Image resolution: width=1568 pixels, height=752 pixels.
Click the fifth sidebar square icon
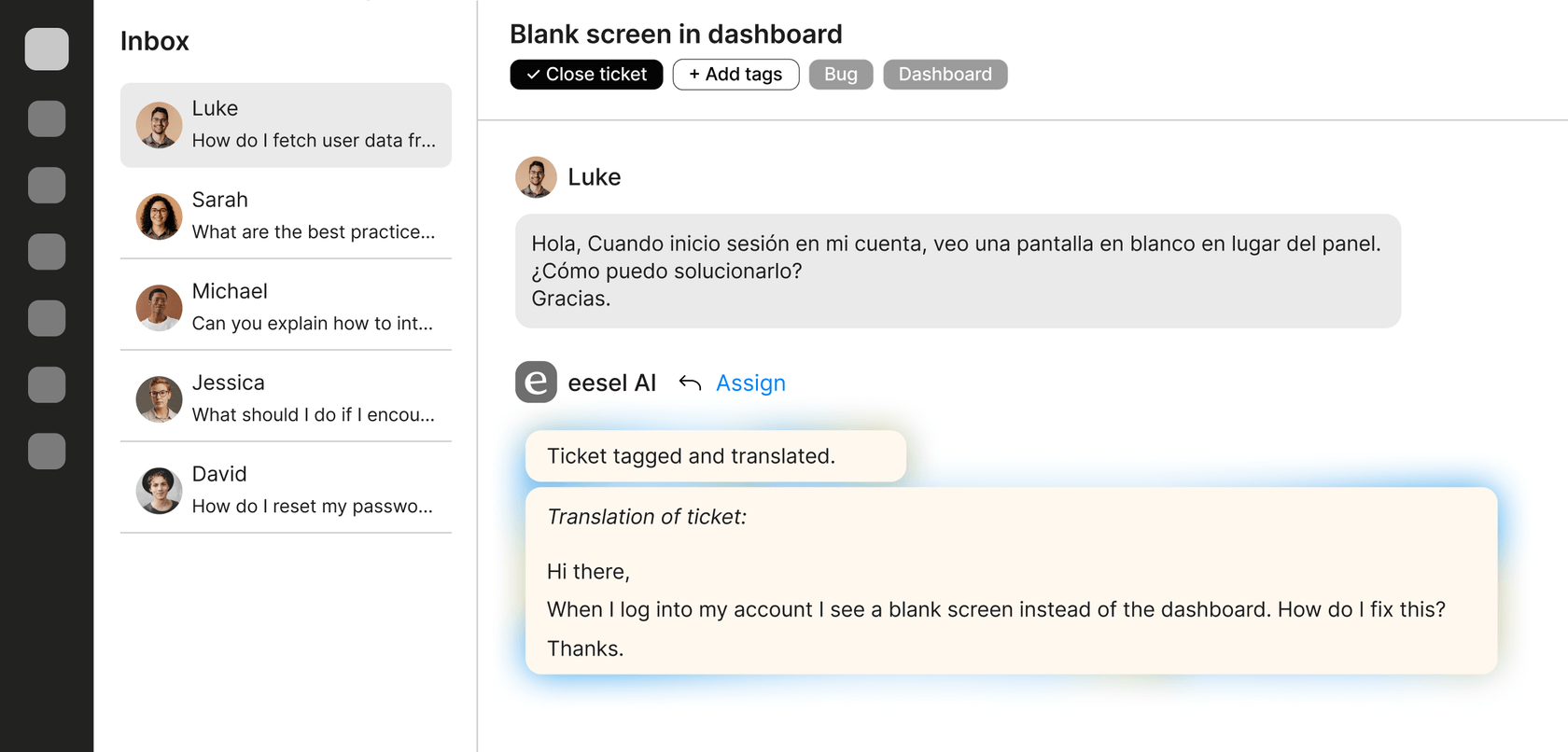(47, 318)
